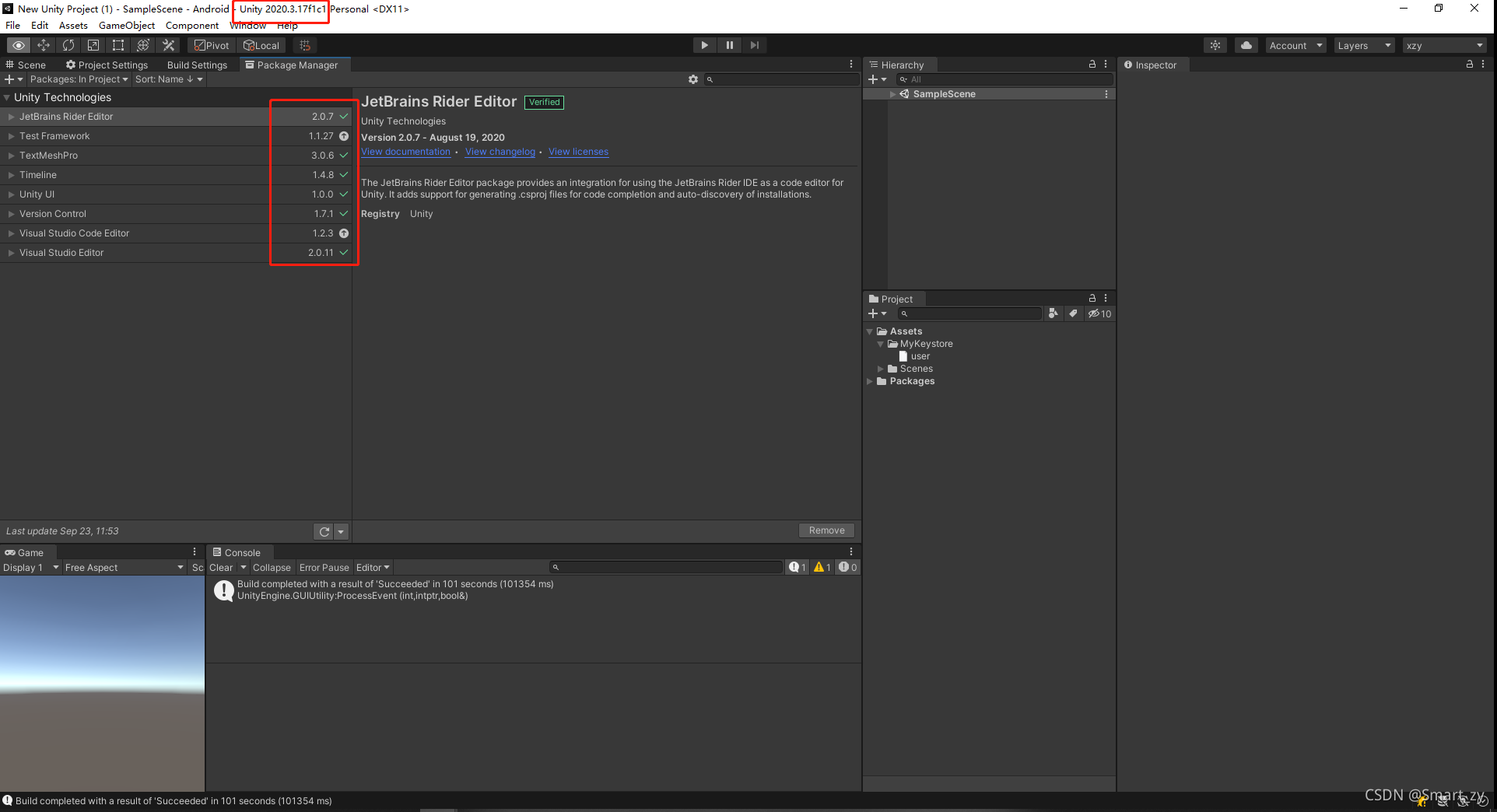The height and width of the screenshot is (812, 1497).
Task: Switch to the Scene tab
Action: (26, 65)
